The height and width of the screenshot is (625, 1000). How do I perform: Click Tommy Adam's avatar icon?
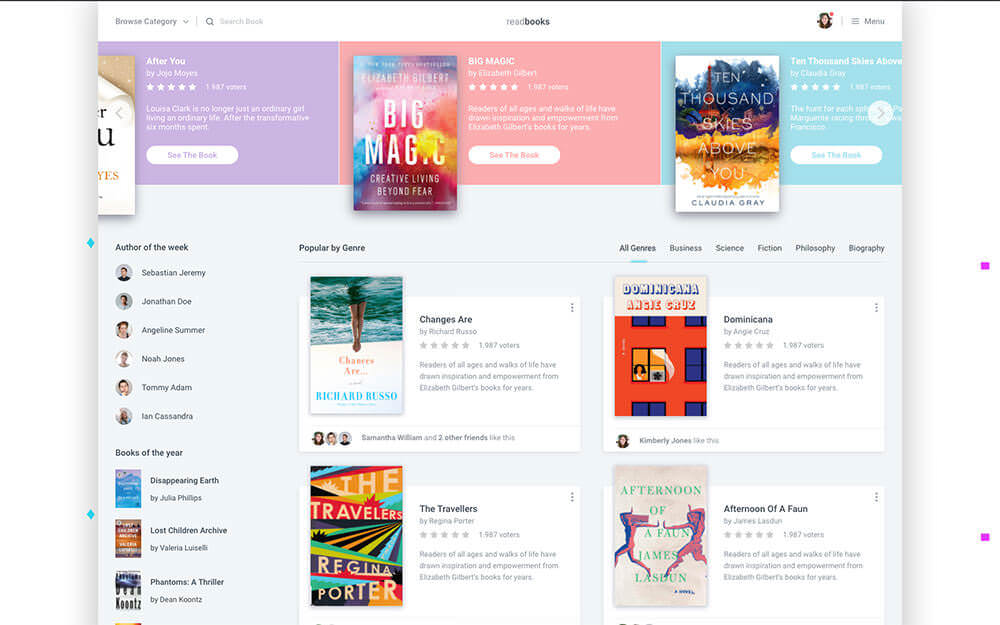pyautogui.click(x=124, y=387)
